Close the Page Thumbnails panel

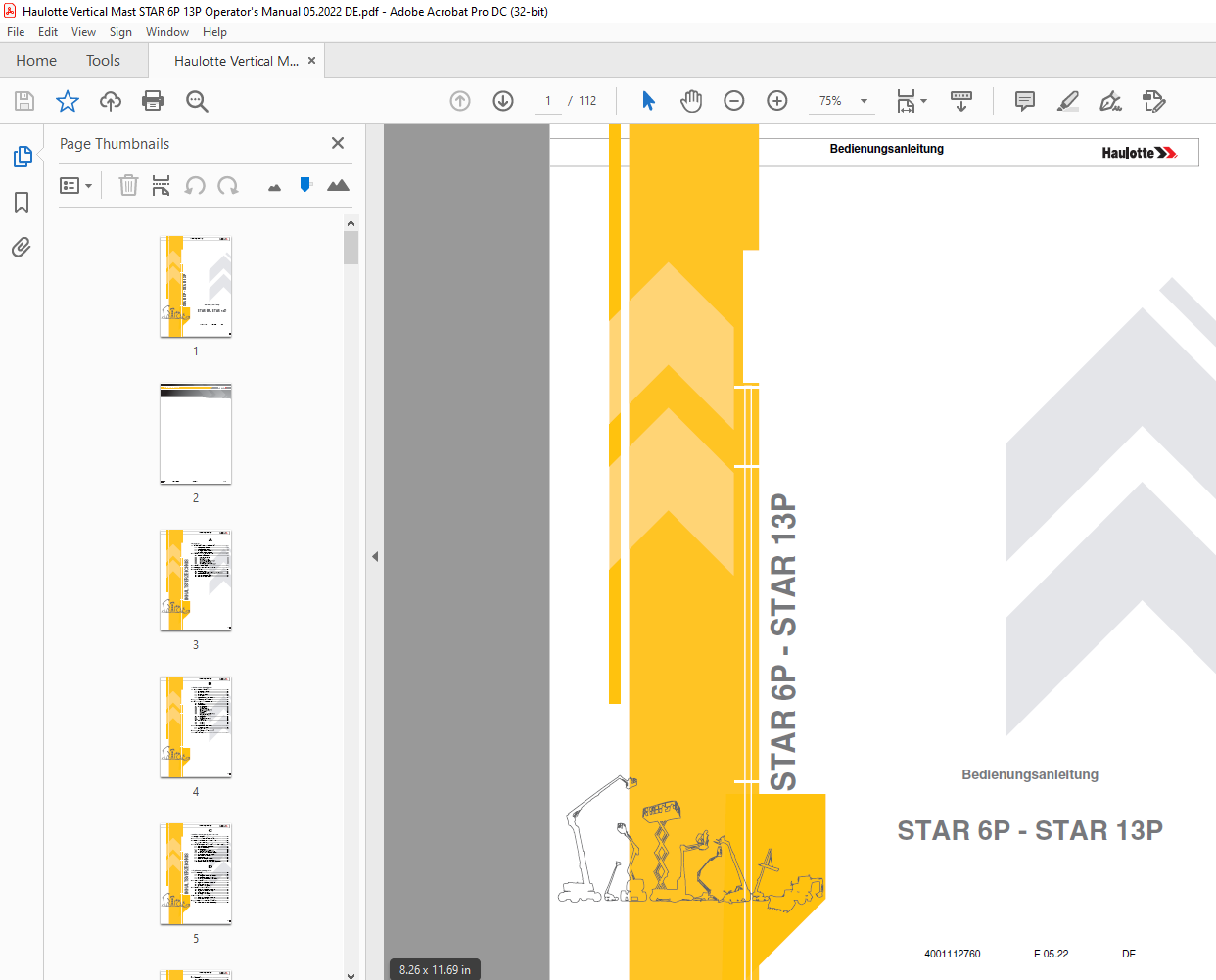(338, 143)
